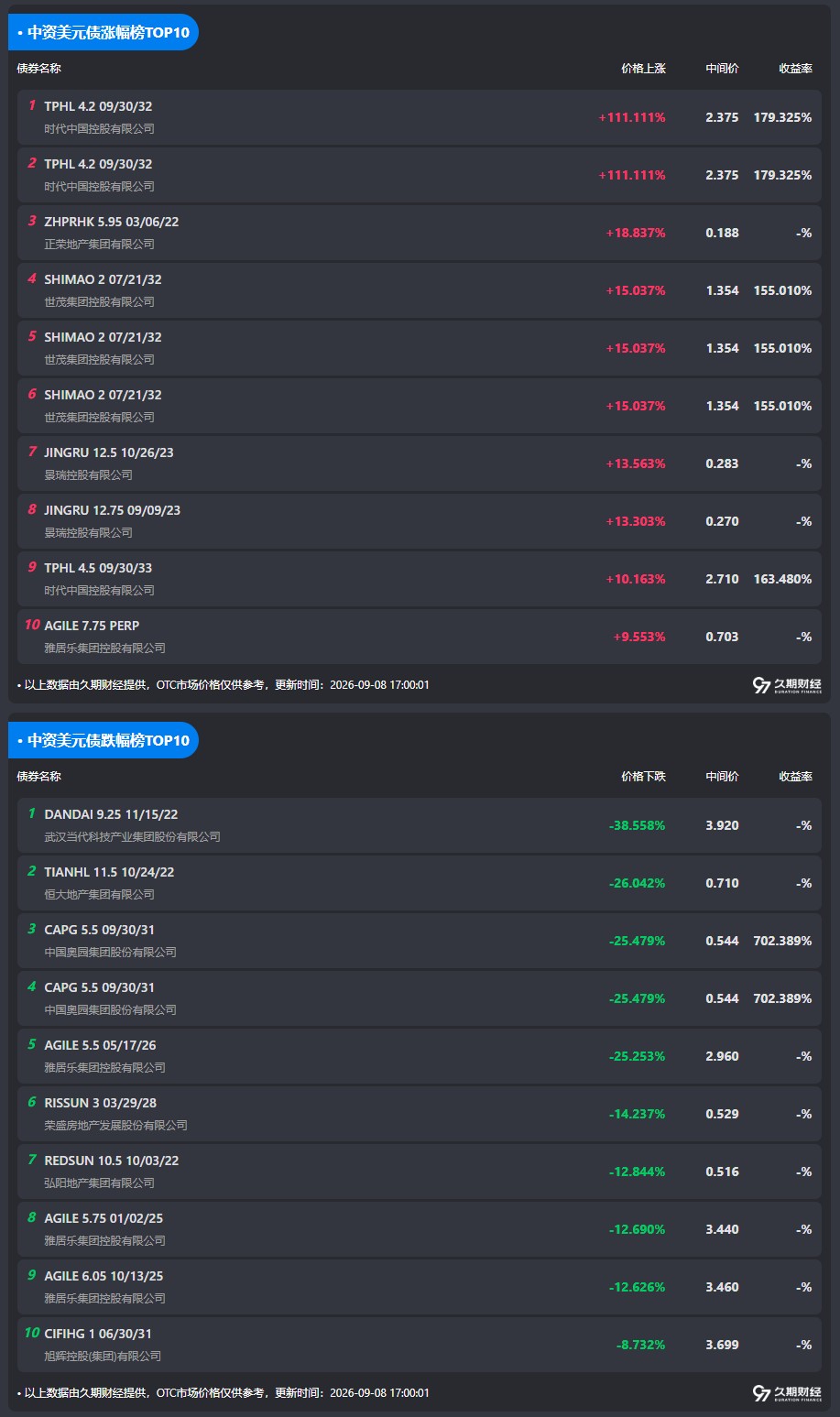Click the -12.690% price drop value
This screenshot has height=1417, width=840.
click(x=638, y=1229)
